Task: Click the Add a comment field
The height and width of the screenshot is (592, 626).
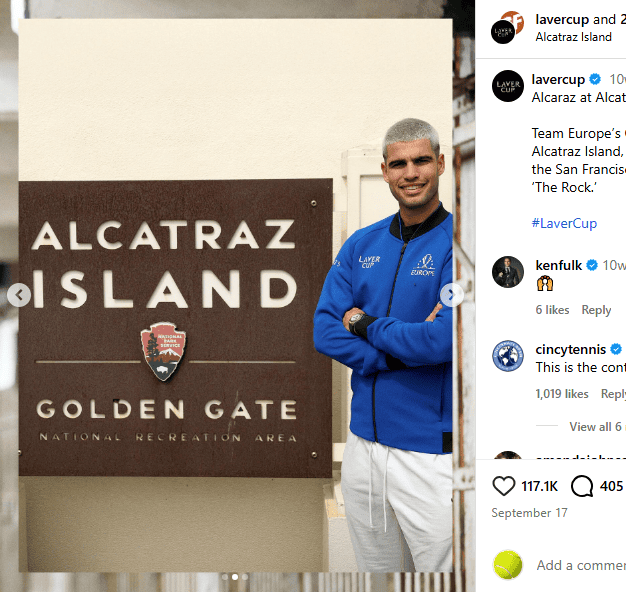Action: tap(581, 565)
